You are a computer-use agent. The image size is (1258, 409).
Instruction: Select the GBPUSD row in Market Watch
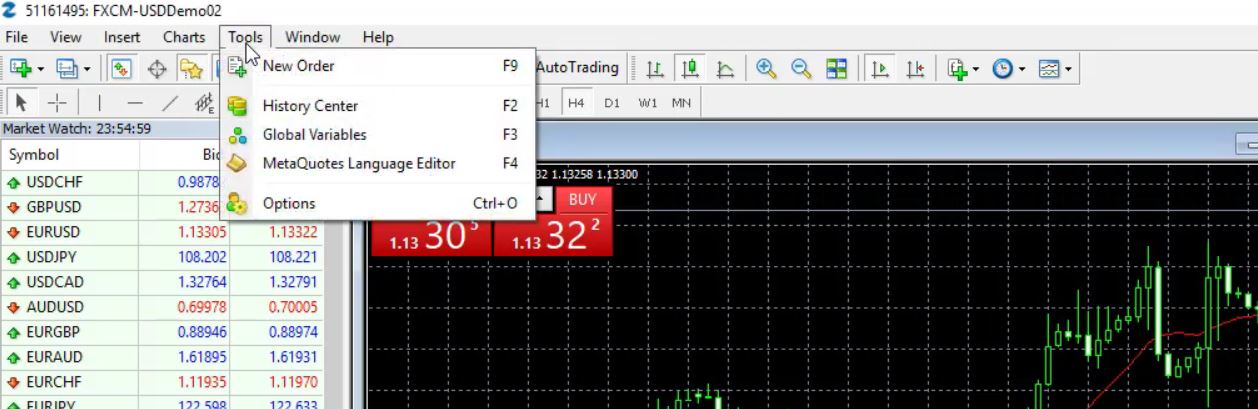click(x=55, y=207)
